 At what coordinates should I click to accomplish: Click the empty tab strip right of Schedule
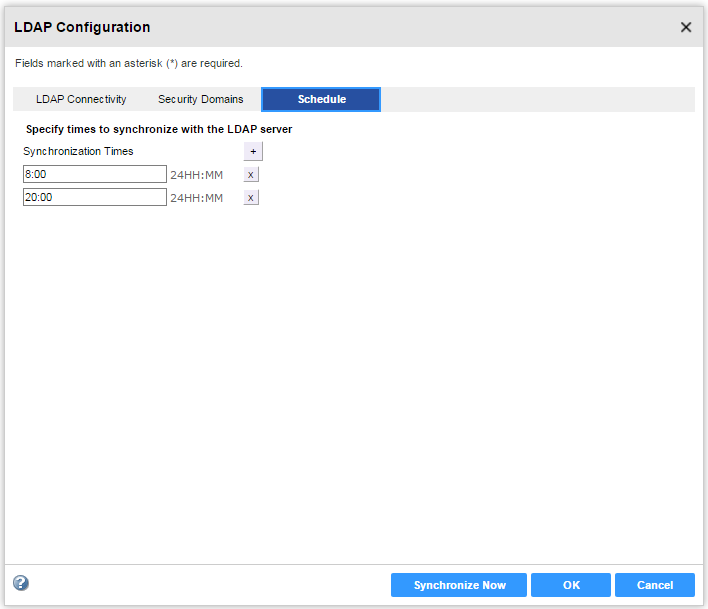536,99
